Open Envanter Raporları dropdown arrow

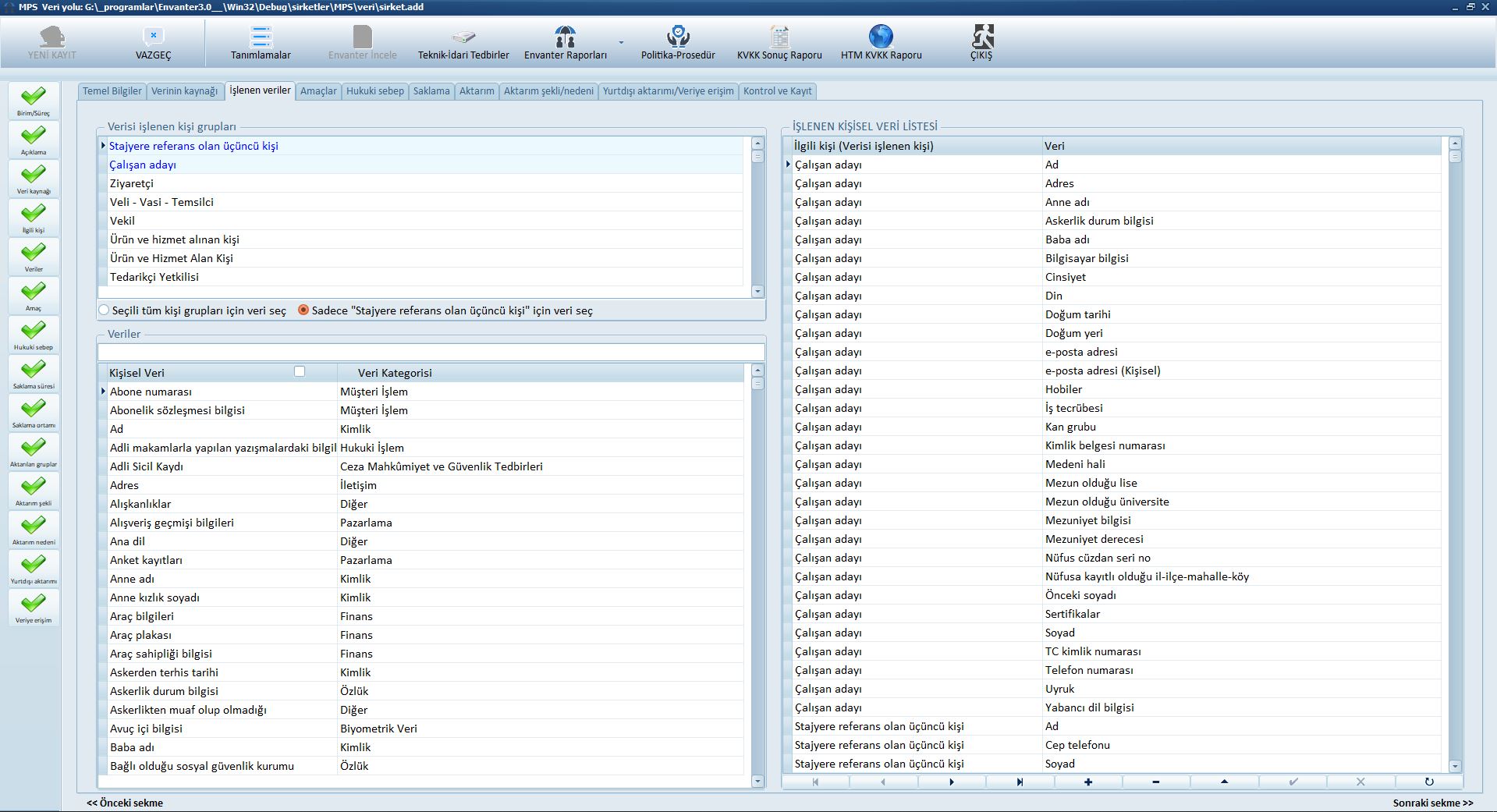pyautogui.click(x=622, y=41)
